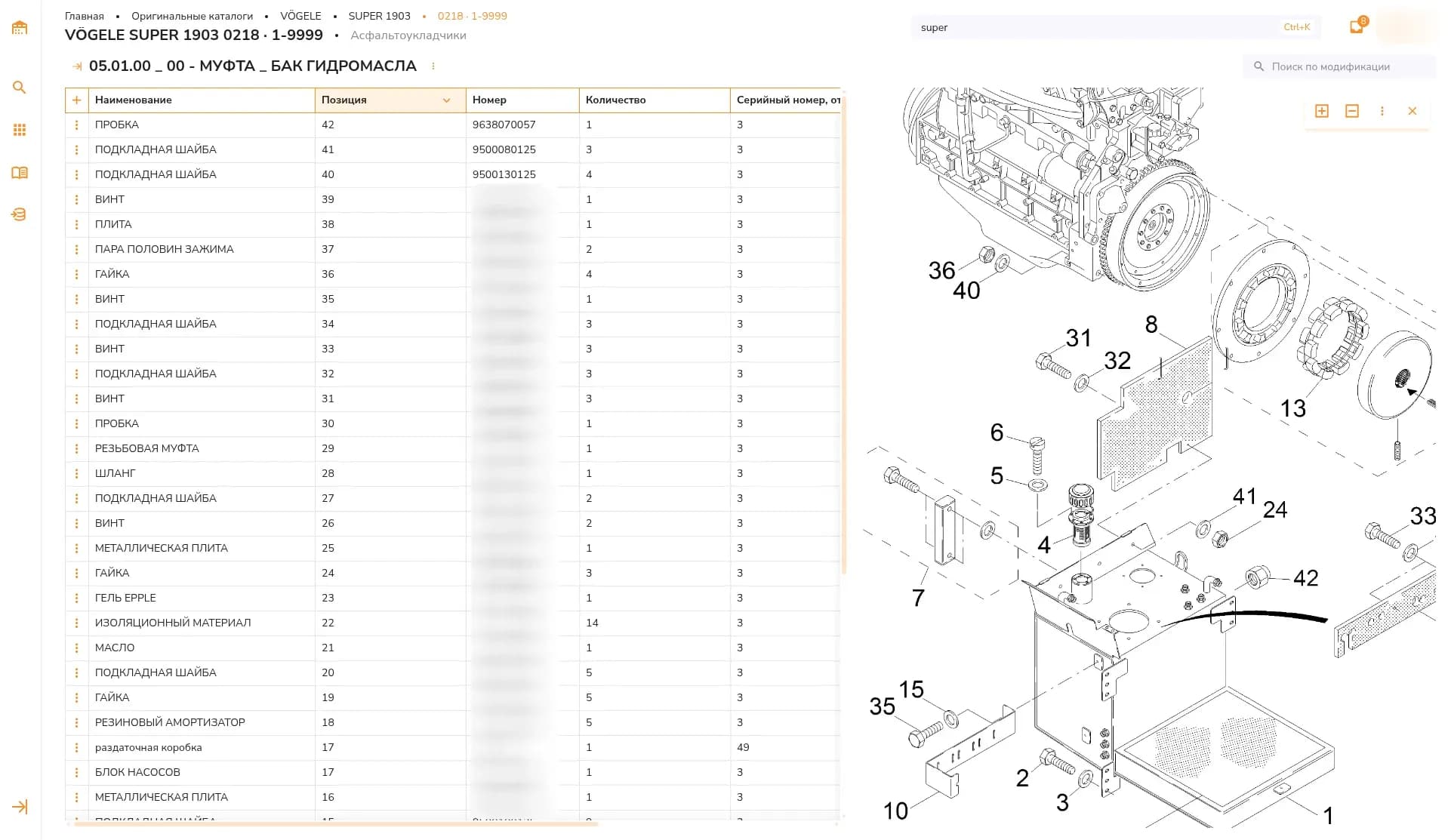
Task: Click callout number 10 in the diagram
Action: [x=895, y=811]
